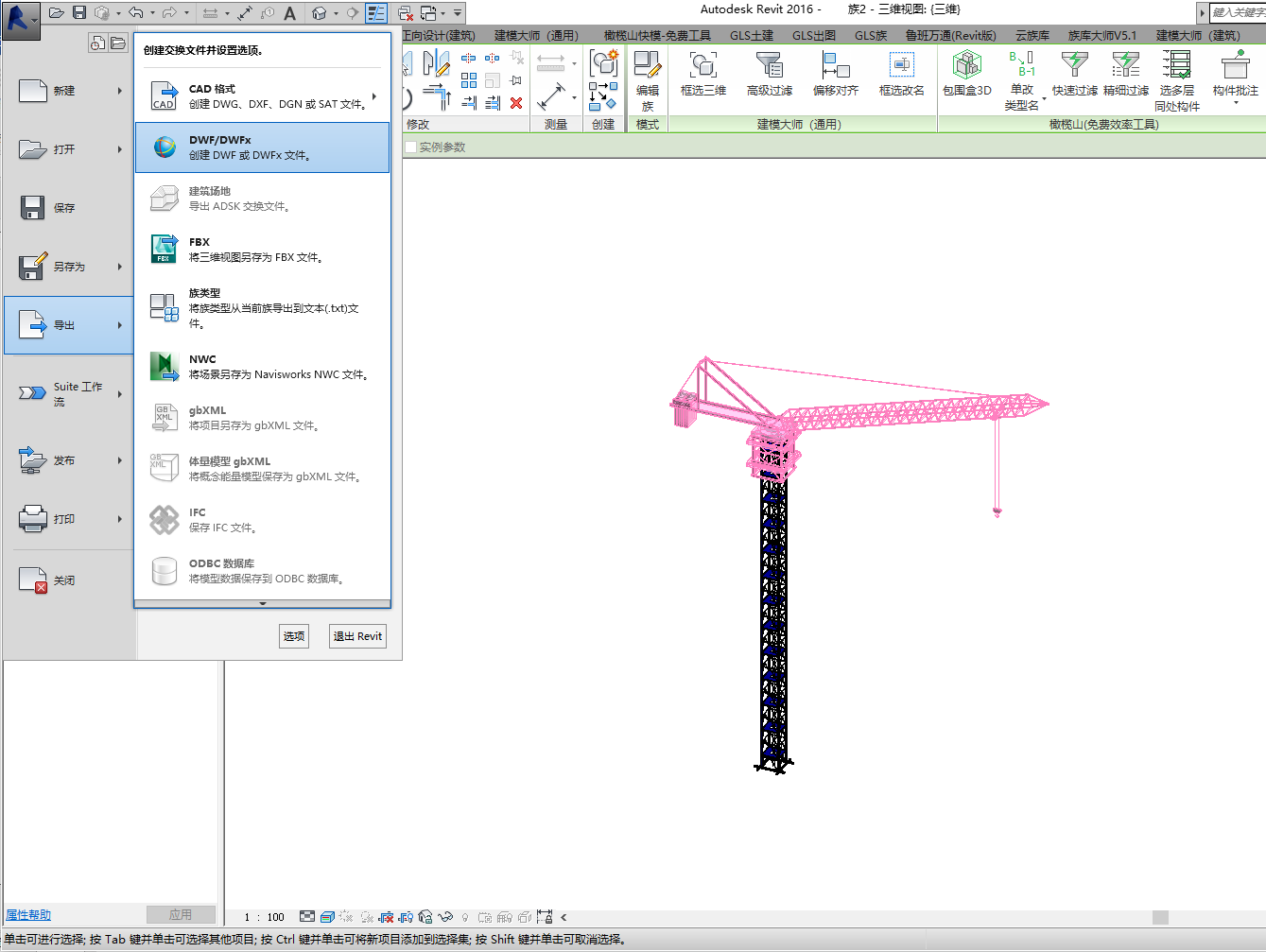Click the gbXML export entry
1266x952 pixels.
262,418
